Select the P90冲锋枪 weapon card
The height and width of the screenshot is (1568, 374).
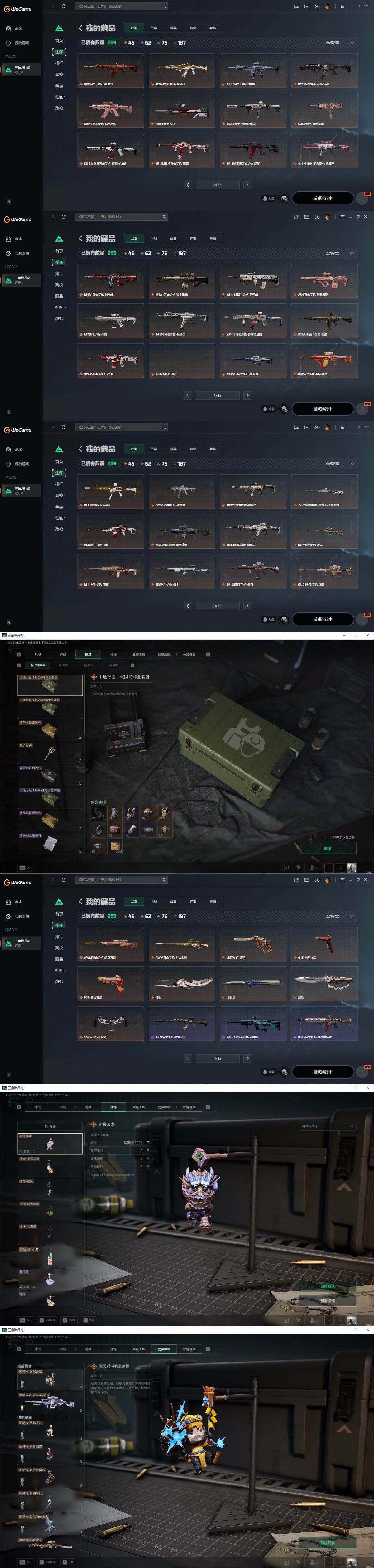pyautogui.click(x=181, y=110)
